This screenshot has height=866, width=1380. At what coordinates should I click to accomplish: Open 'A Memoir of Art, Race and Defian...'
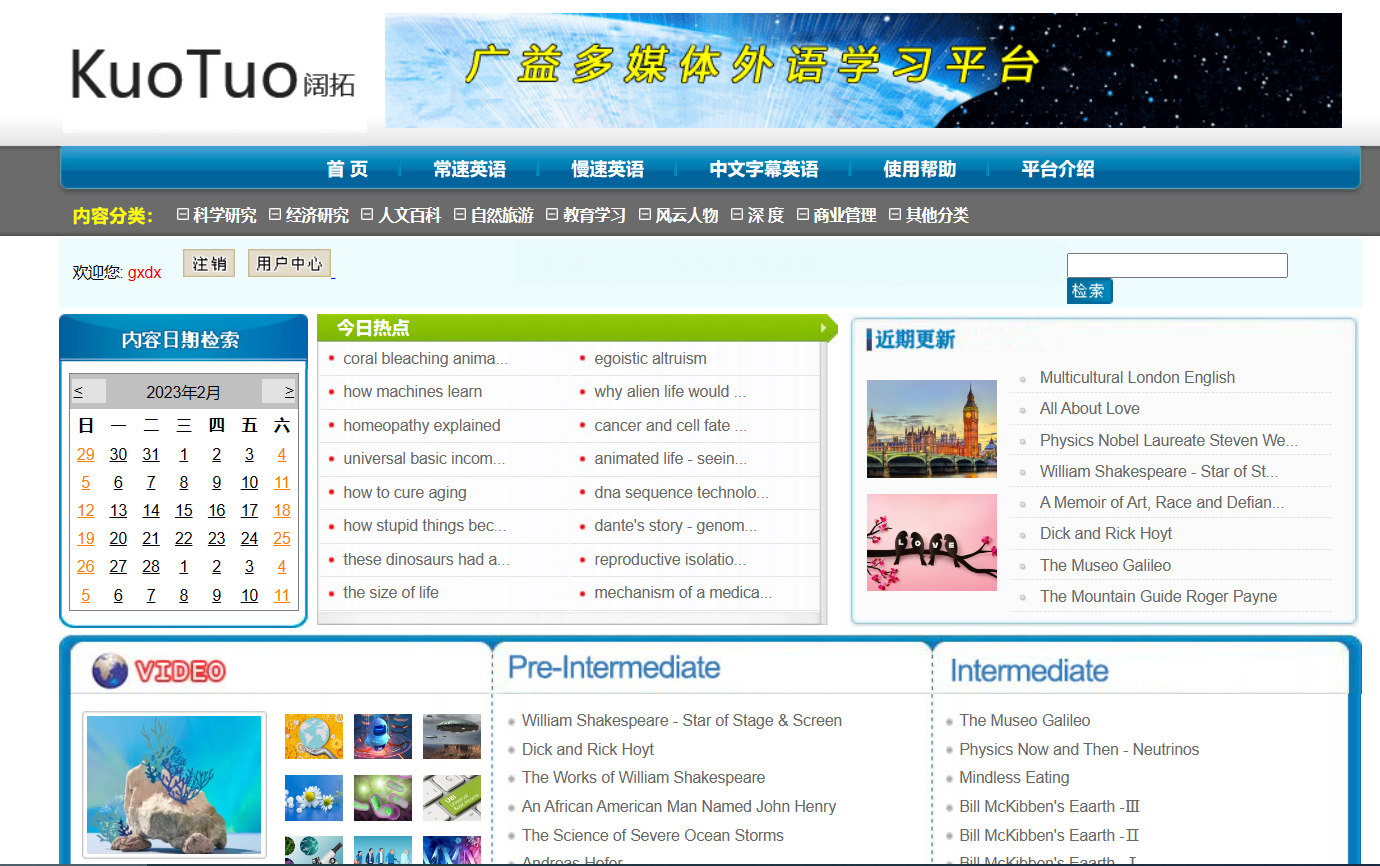coord(1162,502)
